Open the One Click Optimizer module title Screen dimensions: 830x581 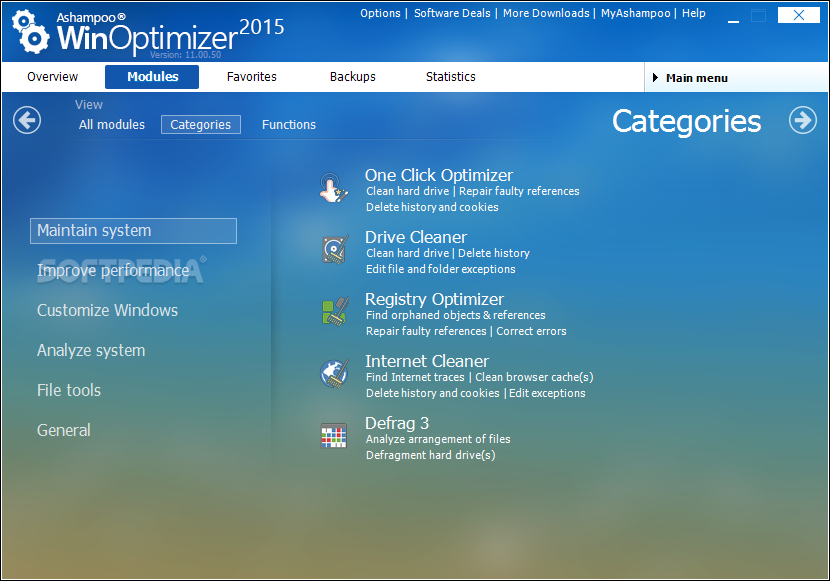tap(439, 175)
